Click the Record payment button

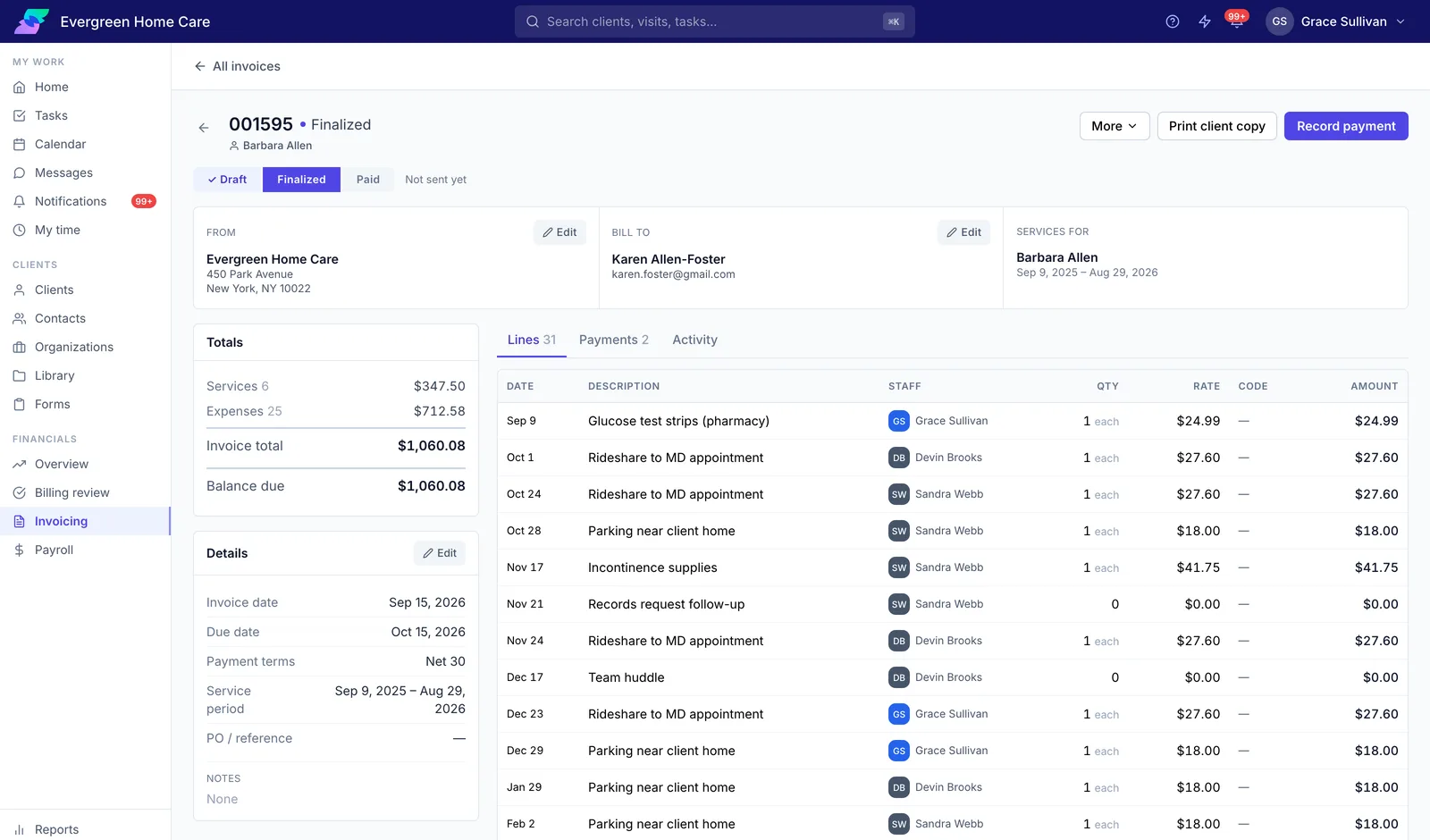(x=1346, y=126)
